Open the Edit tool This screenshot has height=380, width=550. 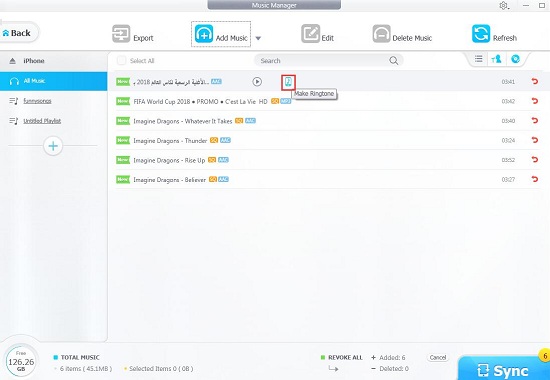pos(317,34)
